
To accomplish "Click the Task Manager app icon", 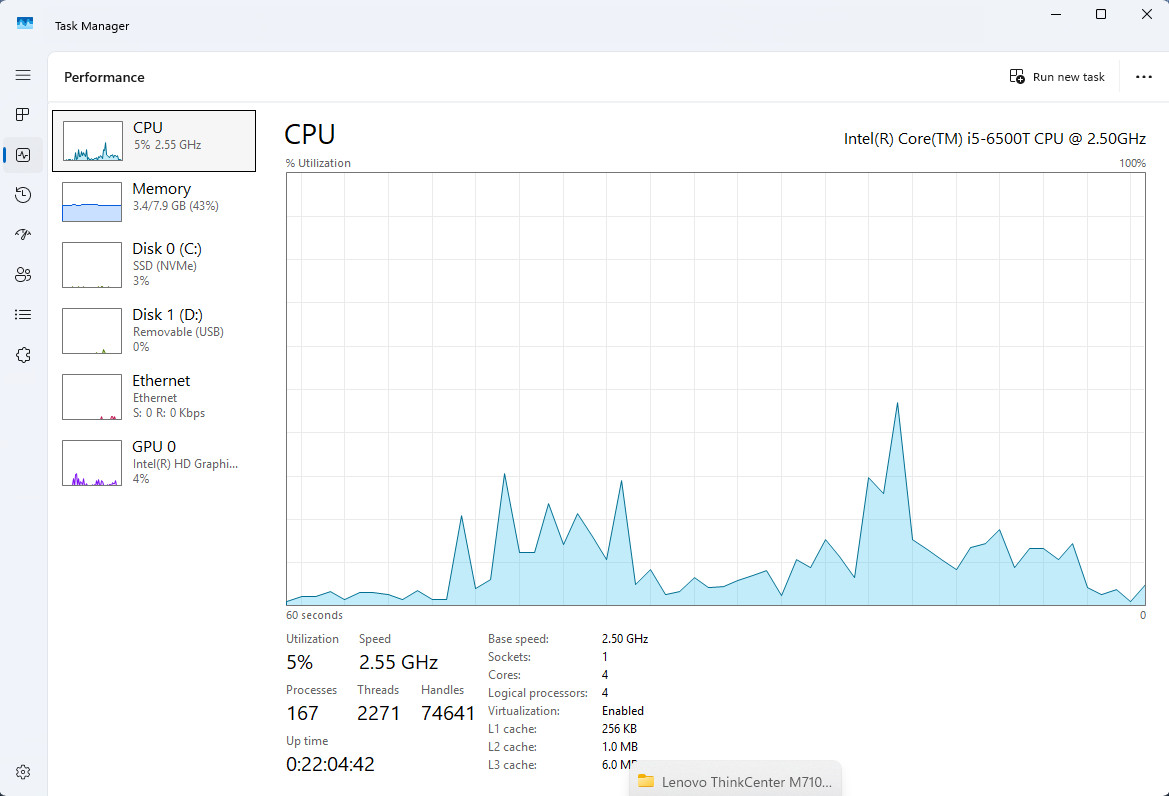I will click(x=25, y=24).
